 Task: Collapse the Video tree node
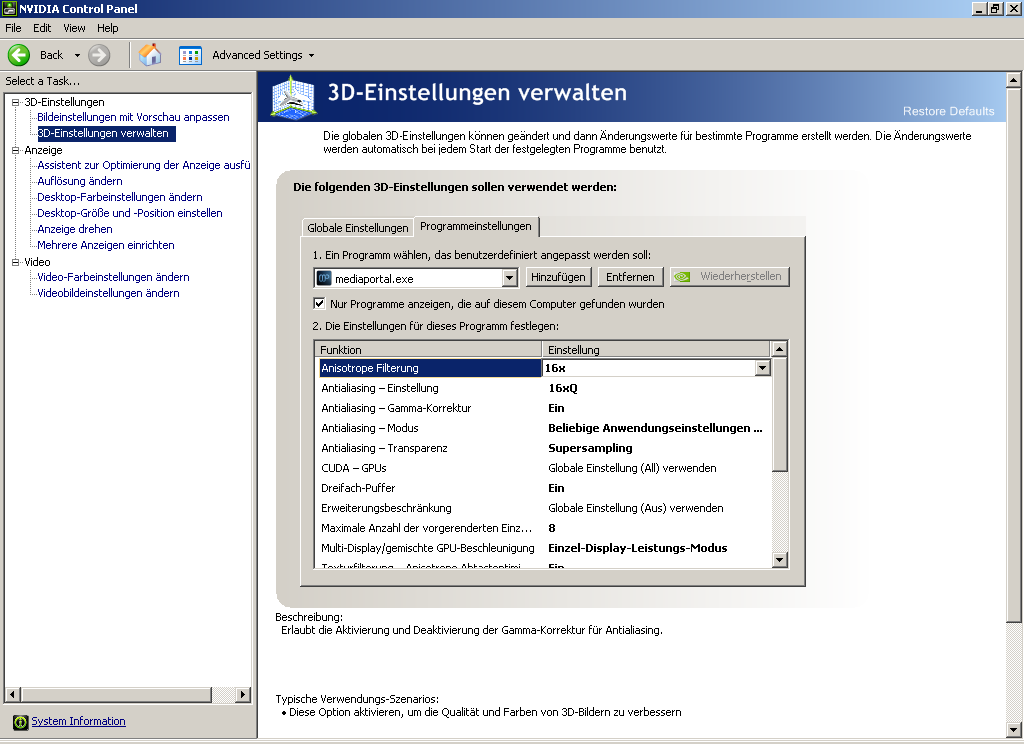point(15,262)
